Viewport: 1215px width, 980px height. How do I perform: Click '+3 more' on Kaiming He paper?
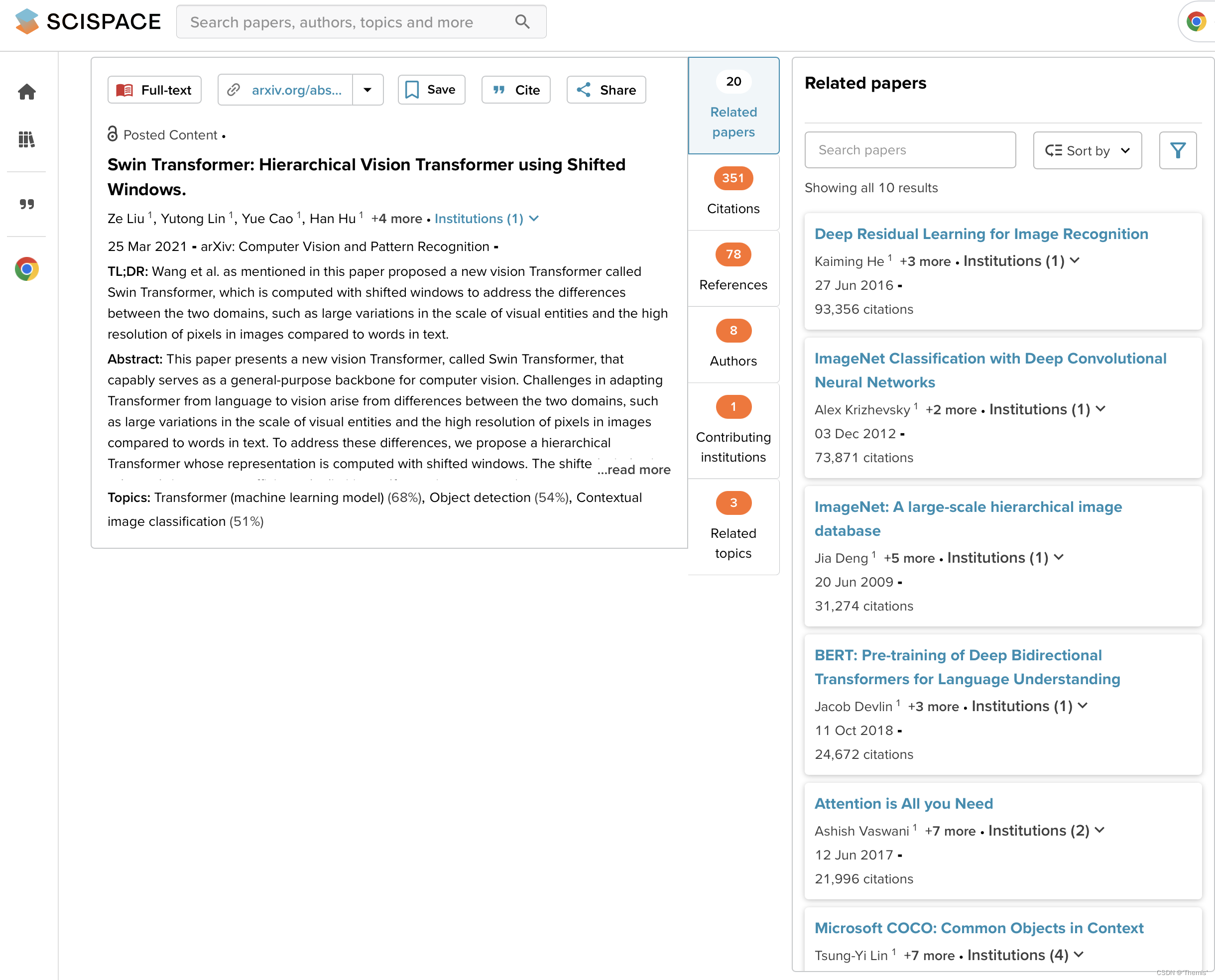pyautogui.click(x=925, y=261)
